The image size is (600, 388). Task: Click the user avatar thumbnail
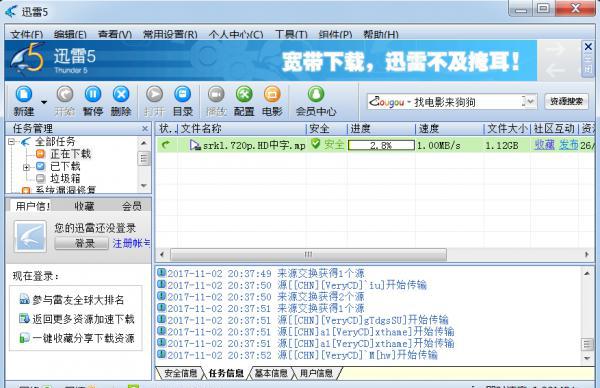(x=30, y=236)
